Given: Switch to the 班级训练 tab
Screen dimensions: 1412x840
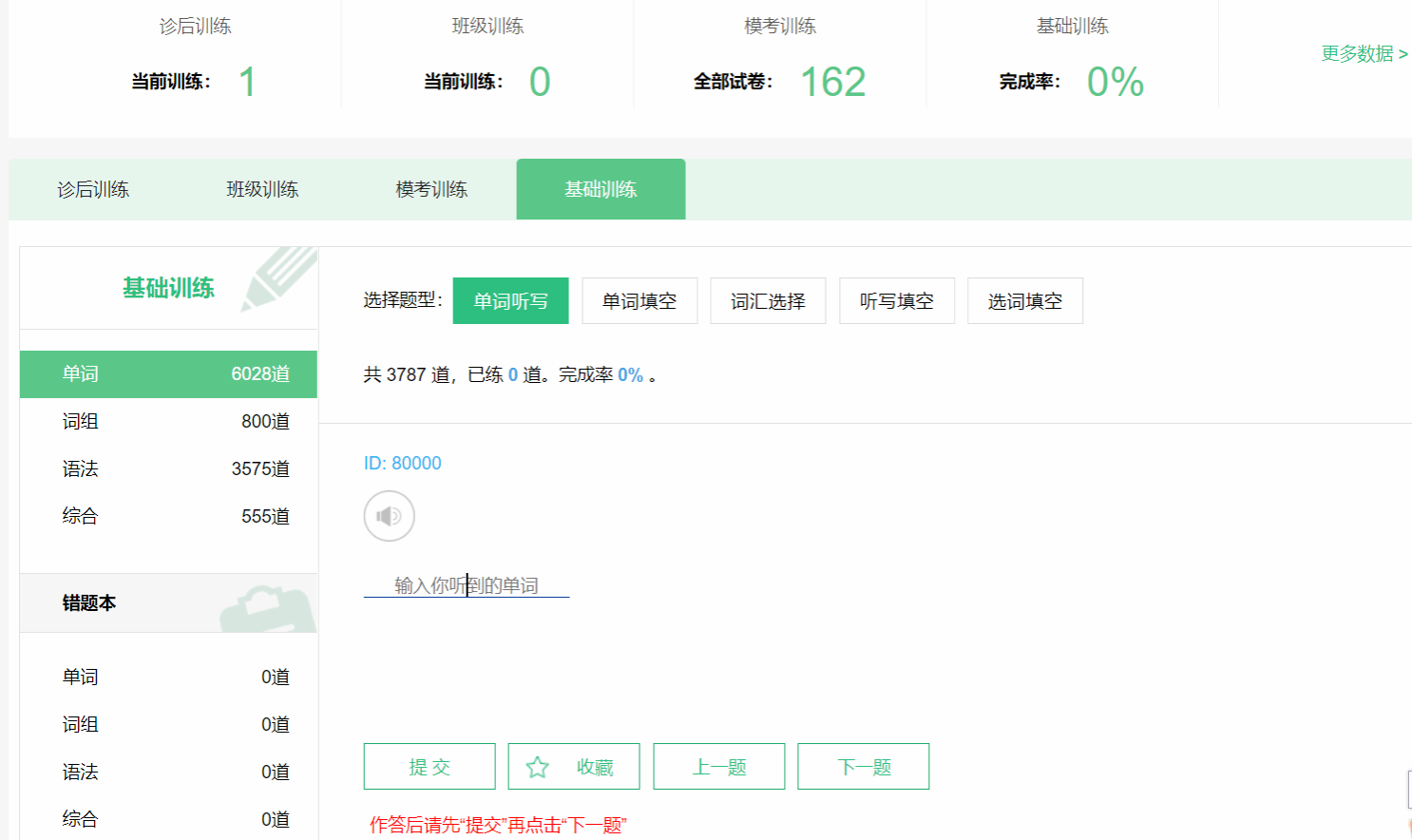Looking at the screenshot, I should point(262,190).
